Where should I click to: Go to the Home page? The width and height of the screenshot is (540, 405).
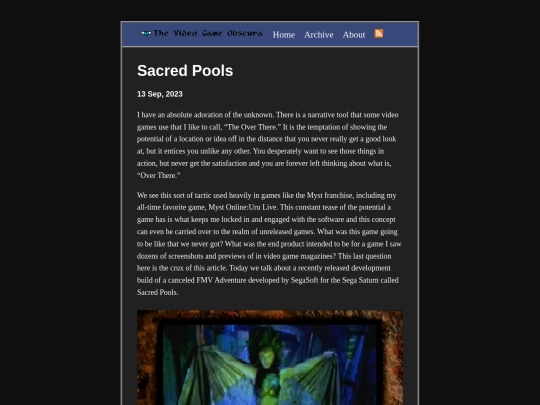pyautogui.click(x=284, y=35)
